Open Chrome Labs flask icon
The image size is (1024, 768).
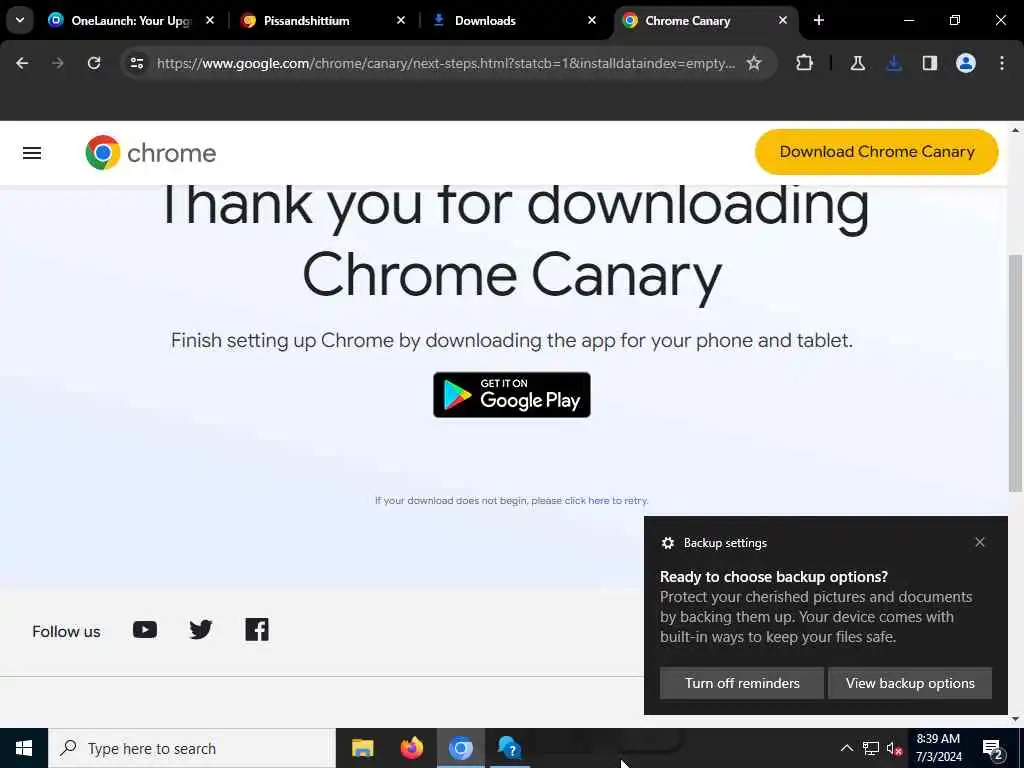tap(858, 63)
